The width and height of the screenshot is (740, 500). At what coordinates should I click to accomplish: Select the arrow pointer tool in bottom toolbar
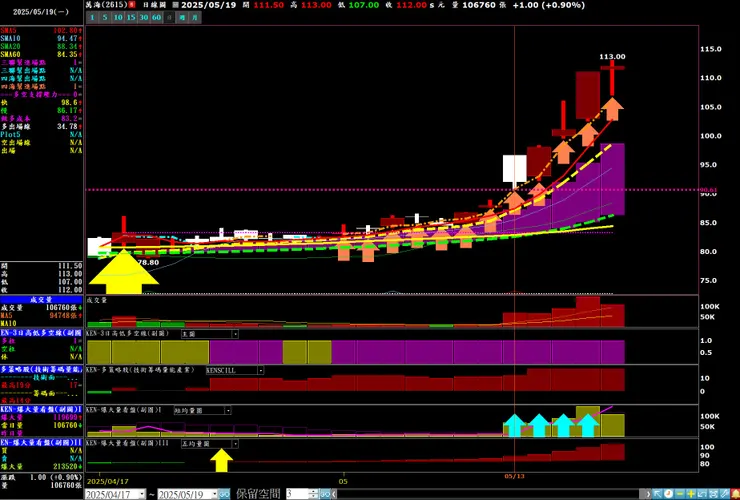coord(657,494)
